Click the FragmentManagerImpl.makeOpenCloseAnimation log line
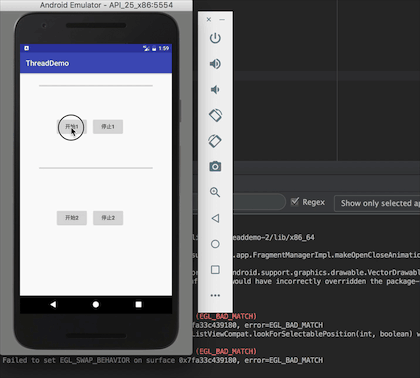This screenshot has height=378, width=420. coord(326,255)
